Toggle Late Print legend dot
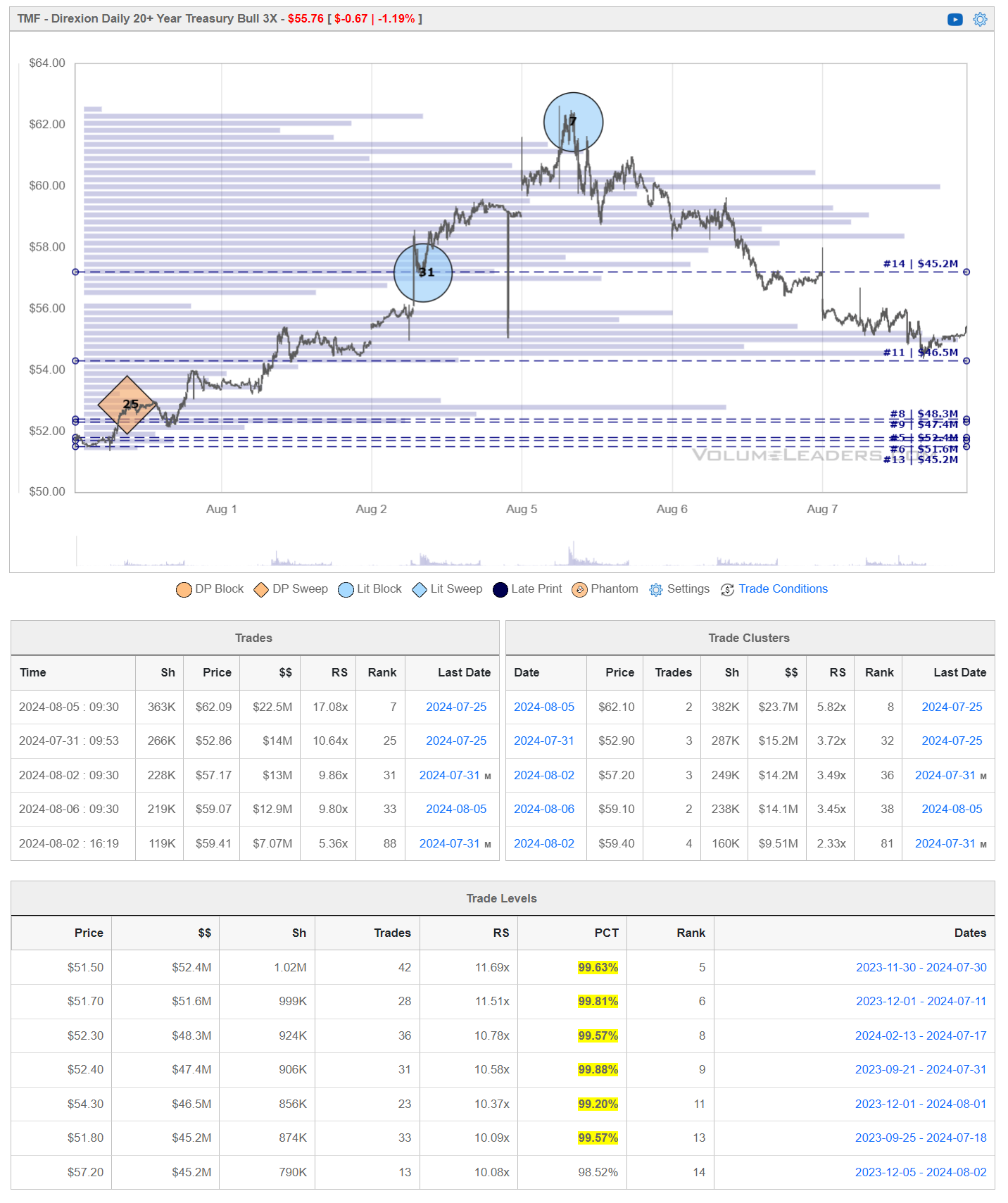This screenshot has width=1008, height=1203. pos(500,590)
